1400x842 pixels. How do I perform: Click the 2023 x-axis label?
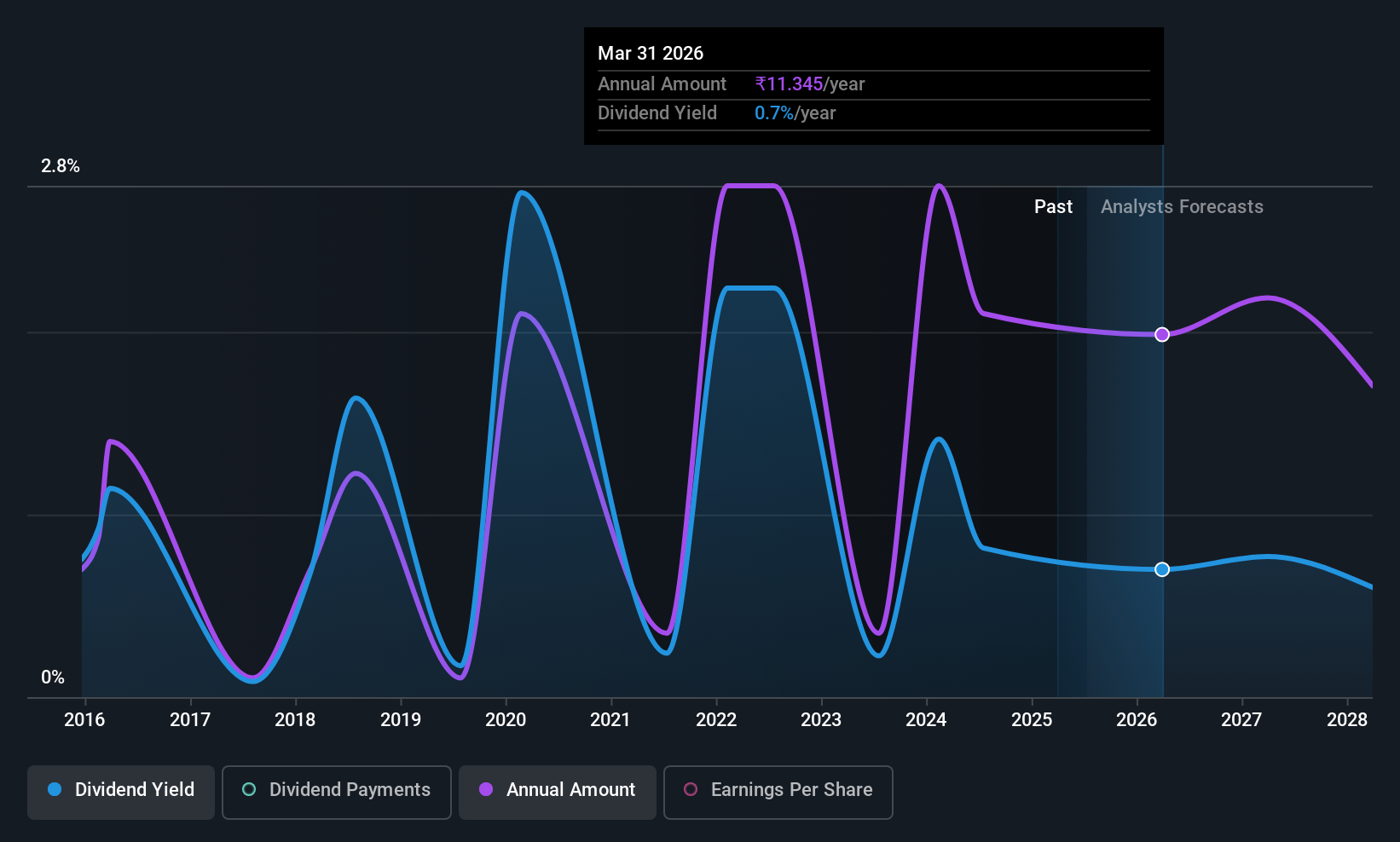(x=821, y=720)
